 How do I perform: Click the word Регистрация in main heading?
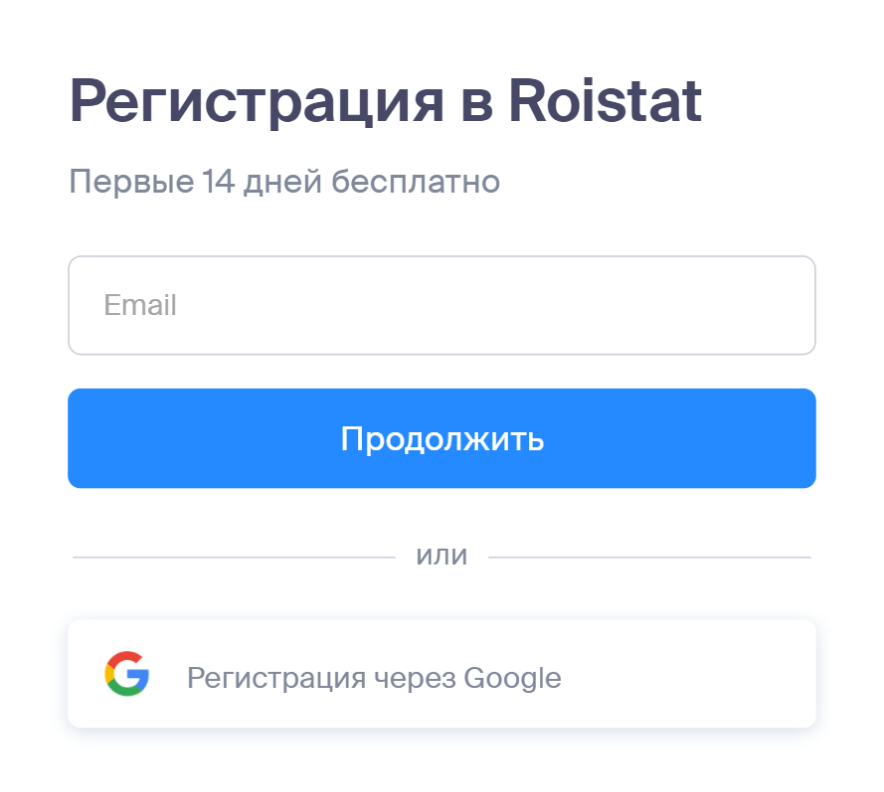click(x=257, y=101)
